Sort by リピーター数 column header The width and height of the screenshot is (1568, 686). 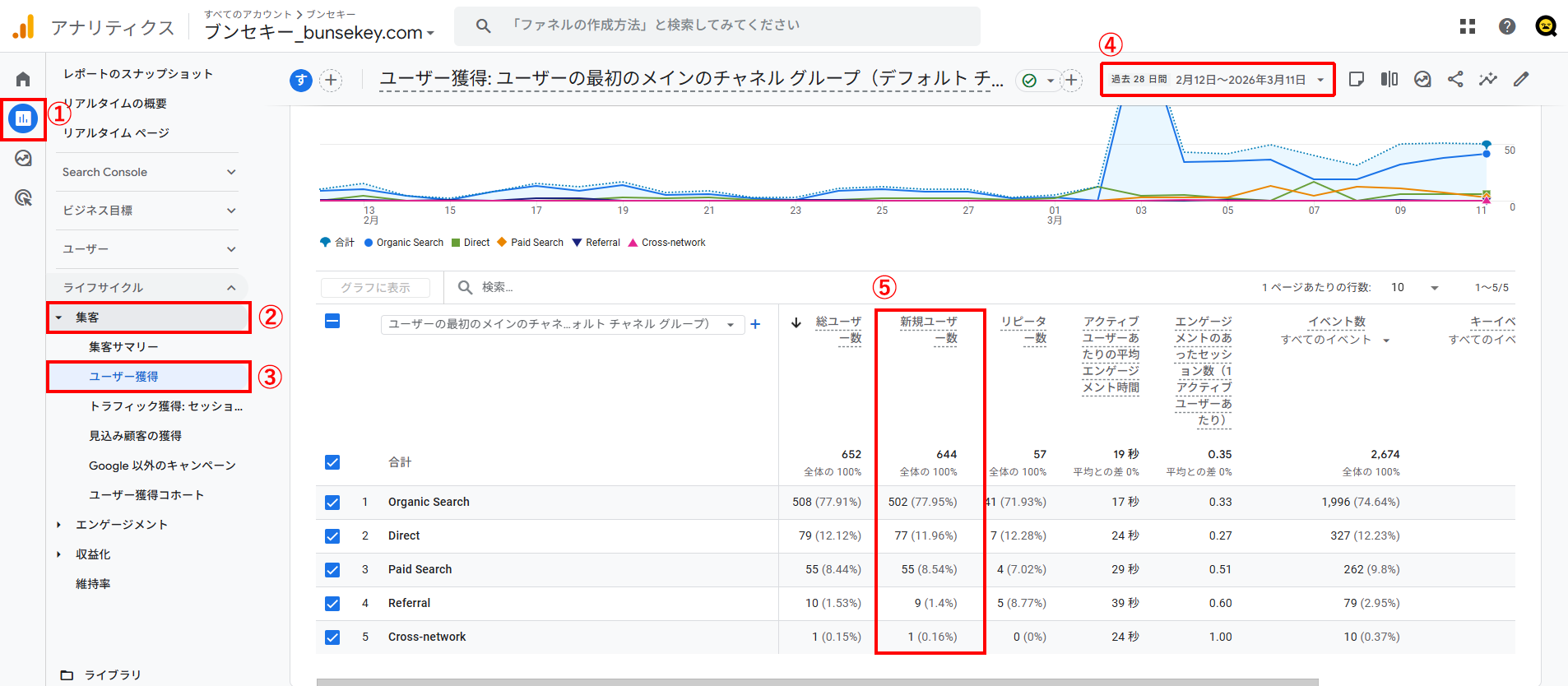click(1023, 330)
